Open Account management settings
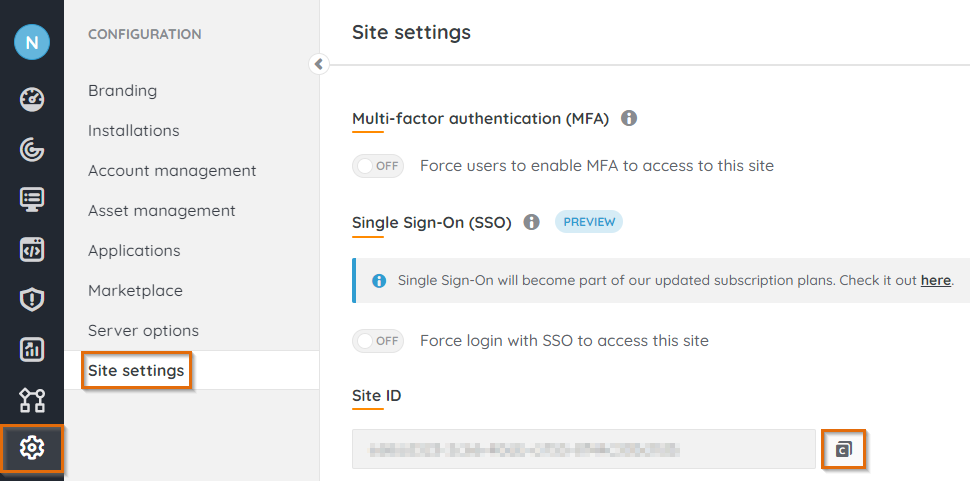 pos(172,171)
